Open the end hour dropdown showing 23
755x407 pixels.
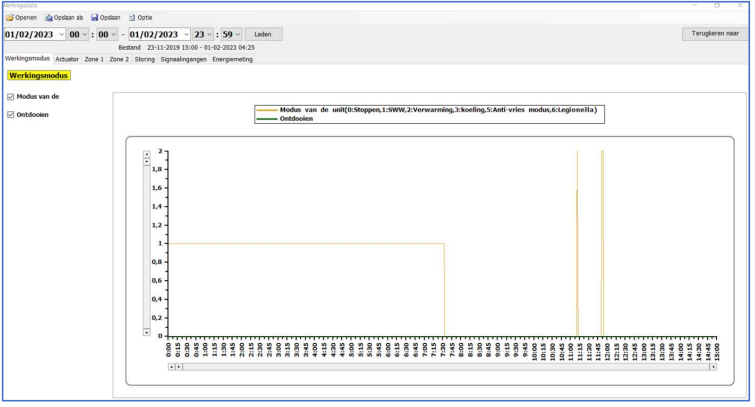point(211,34)
